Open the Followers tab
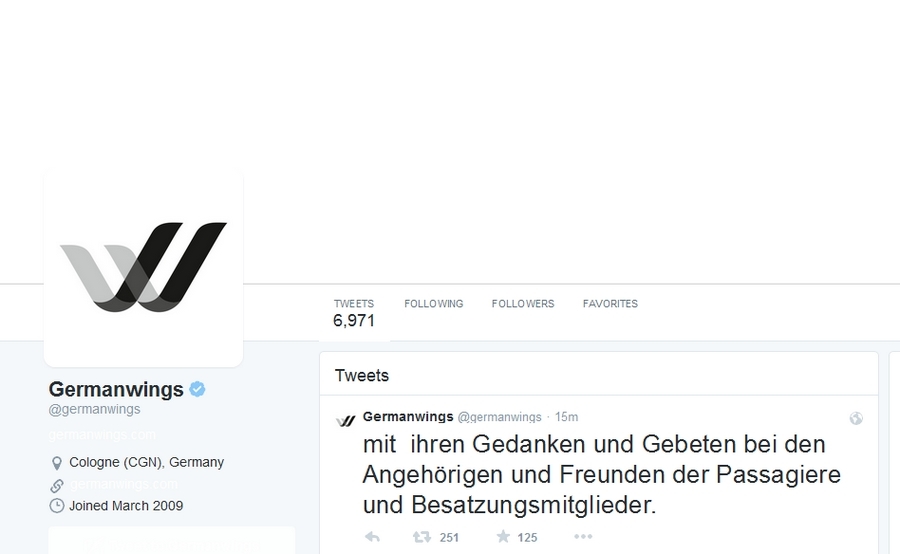Viewport: 900px width, 554px height. (x=523, y=304)
